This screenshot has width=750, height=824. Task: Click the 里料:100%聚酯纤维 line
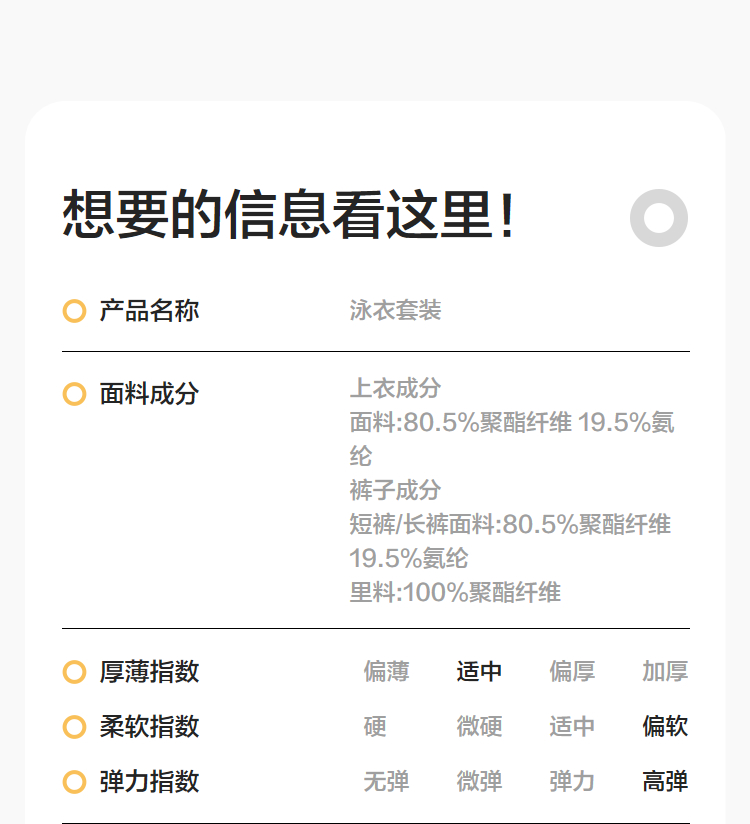pyautogui.click(x=455, y=593)
